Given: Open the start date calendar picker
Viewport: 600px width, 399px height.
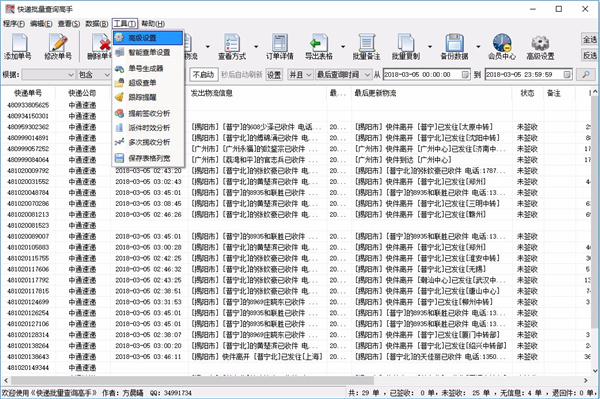Looking at the screenshot, I should click(x=465, y=75).
